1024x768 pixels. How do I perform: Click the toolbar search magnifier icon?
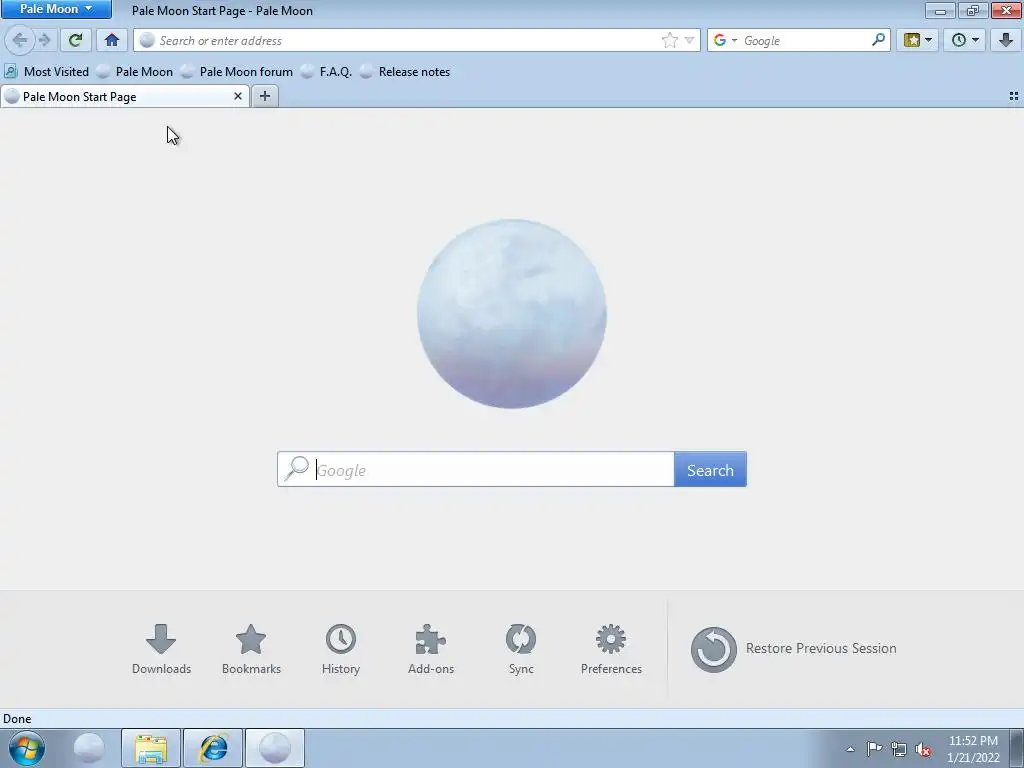pos(878,40)
